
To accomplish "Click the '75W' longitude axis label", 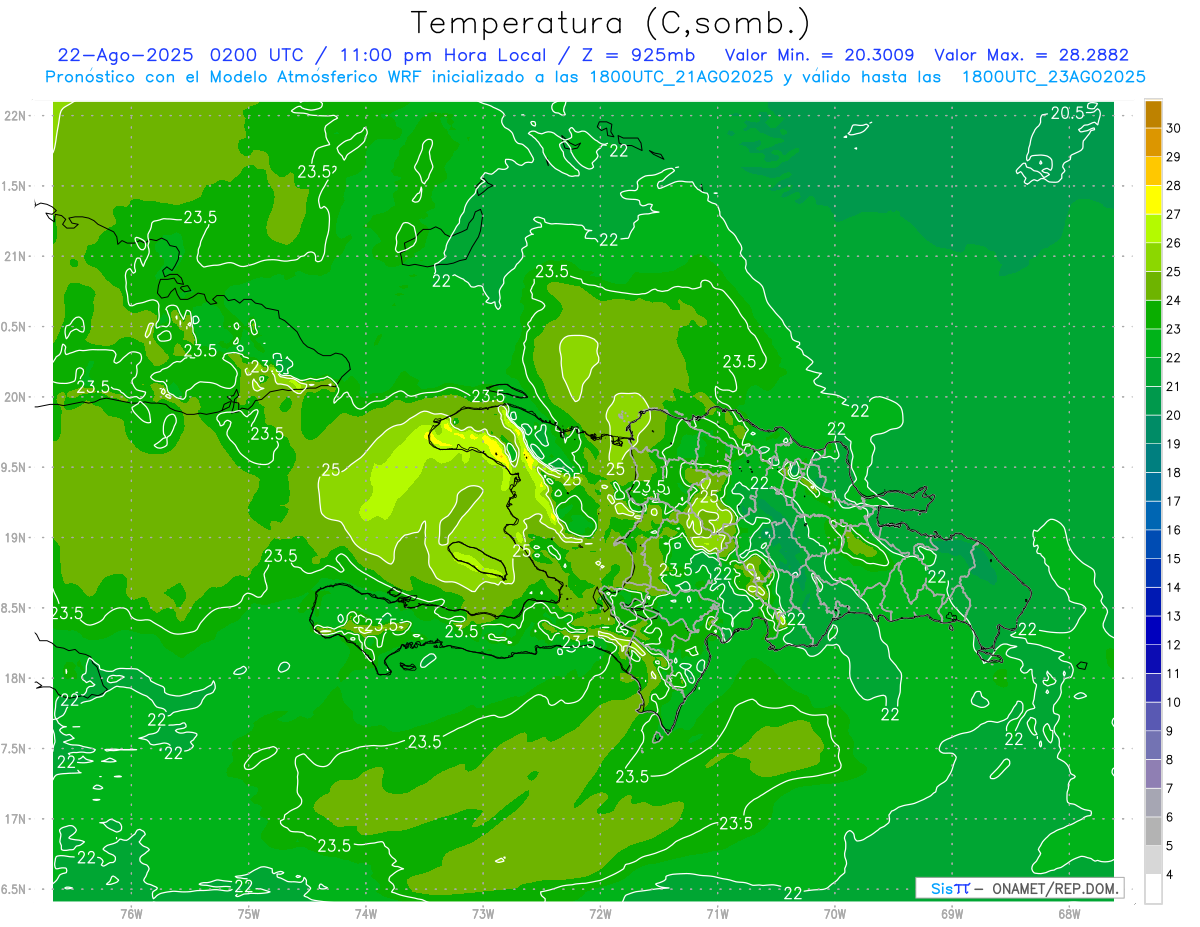I will [x=248, y=913].
